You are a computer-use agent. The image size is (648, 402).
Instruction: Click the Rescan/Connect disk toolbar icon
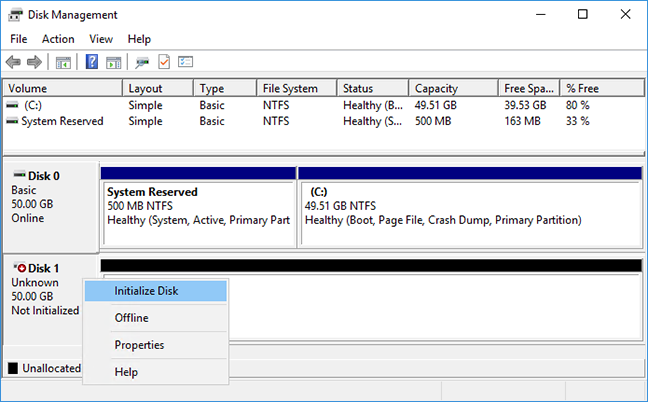(142, 63)
